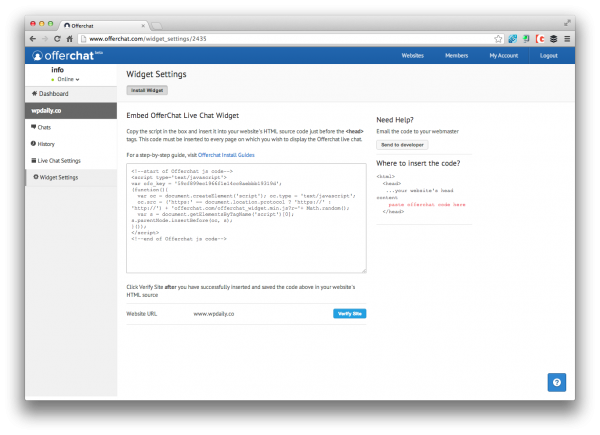The width and height of the screenshot is (600, 435).
Task: Click the www.wpdaily.co website URL text
Action: point(214,314)
